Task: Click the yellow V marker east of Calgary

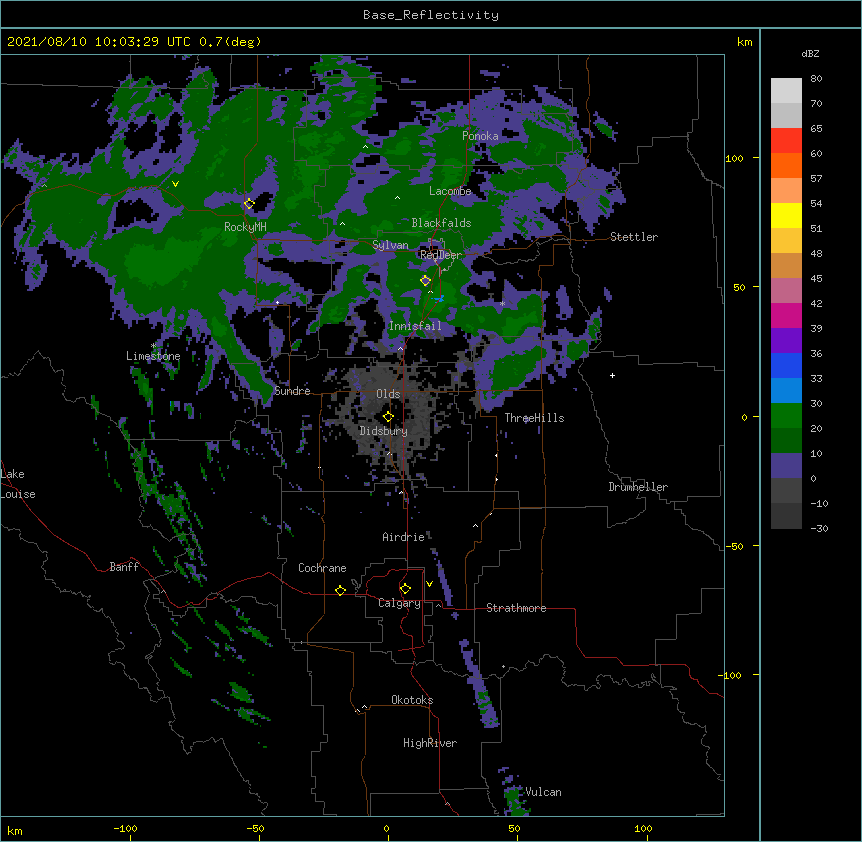Action: pos(429,584)
